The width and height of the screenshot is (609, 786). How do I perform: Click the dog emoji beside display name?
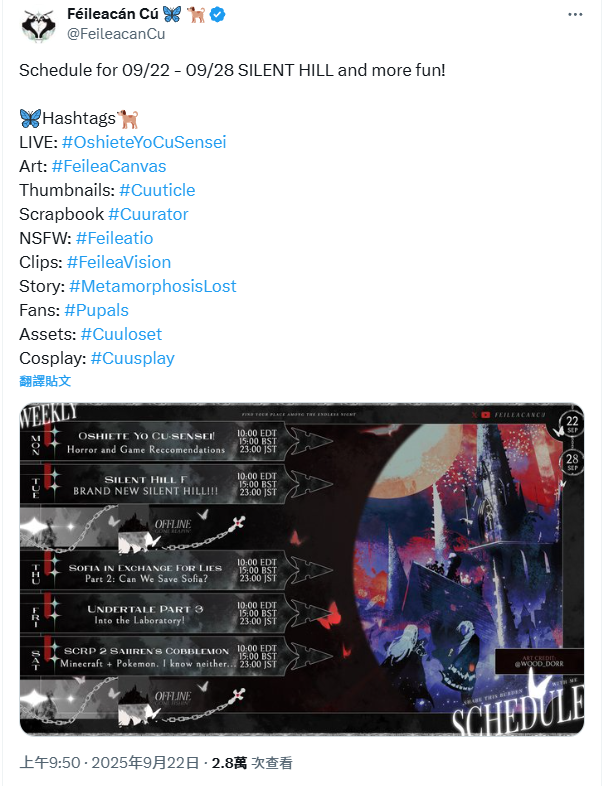[196, 15]
